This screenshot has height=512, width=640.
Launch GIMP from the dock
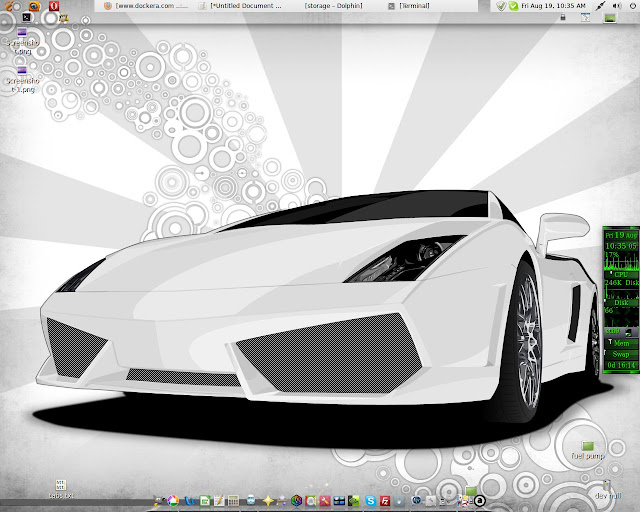coord(160,501)
